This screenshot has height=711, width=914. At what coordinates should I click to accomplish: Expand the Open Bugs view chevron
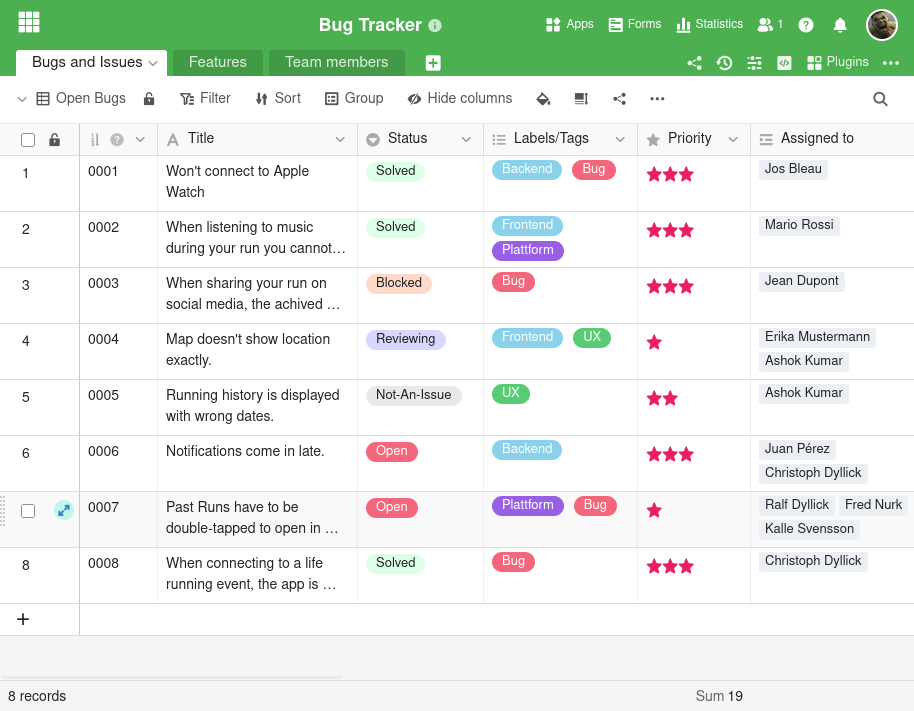20,98
